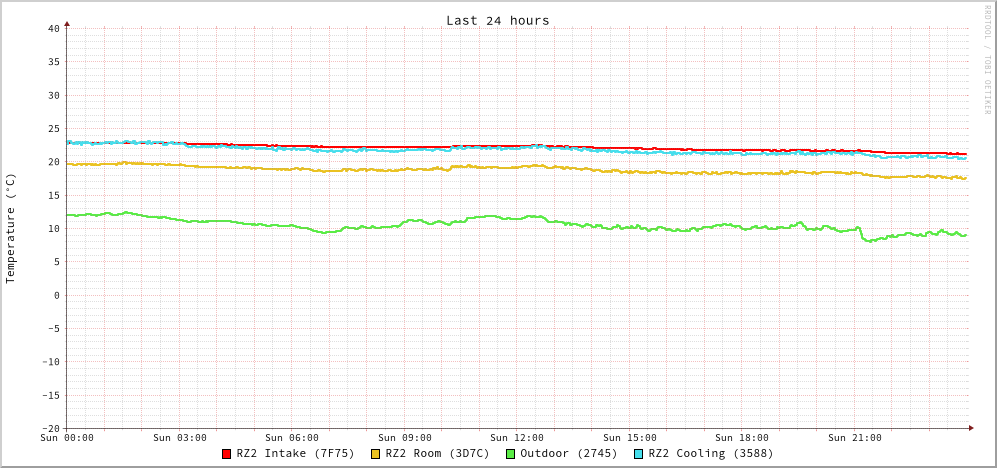This screenshot has height=468, width=997.
Task: Click the red RZ2 Intake legend swatch
Action: (x=227, y=454)
